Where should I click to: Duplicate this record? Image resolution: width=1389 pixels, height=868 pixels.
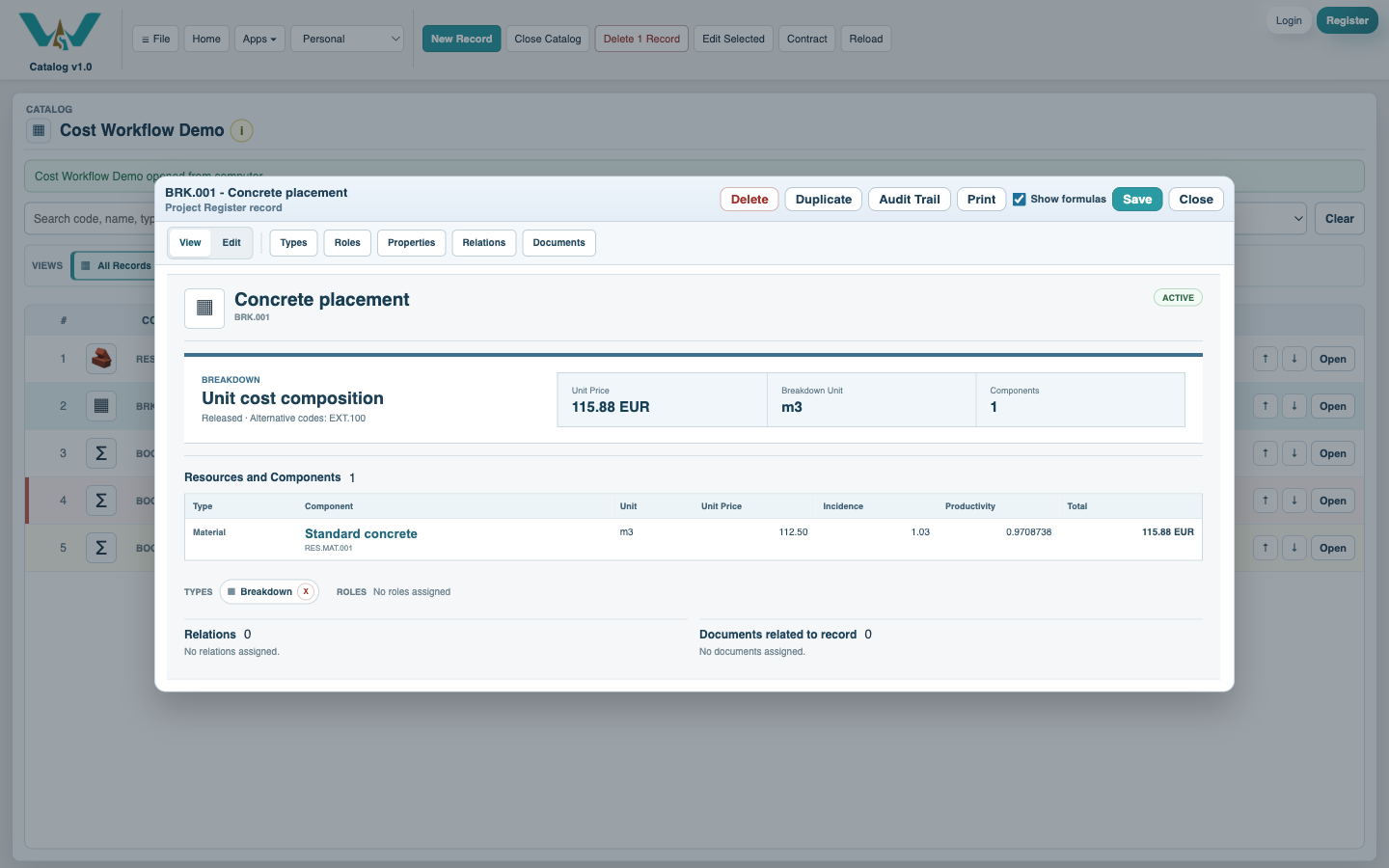(x=824, y=200)
